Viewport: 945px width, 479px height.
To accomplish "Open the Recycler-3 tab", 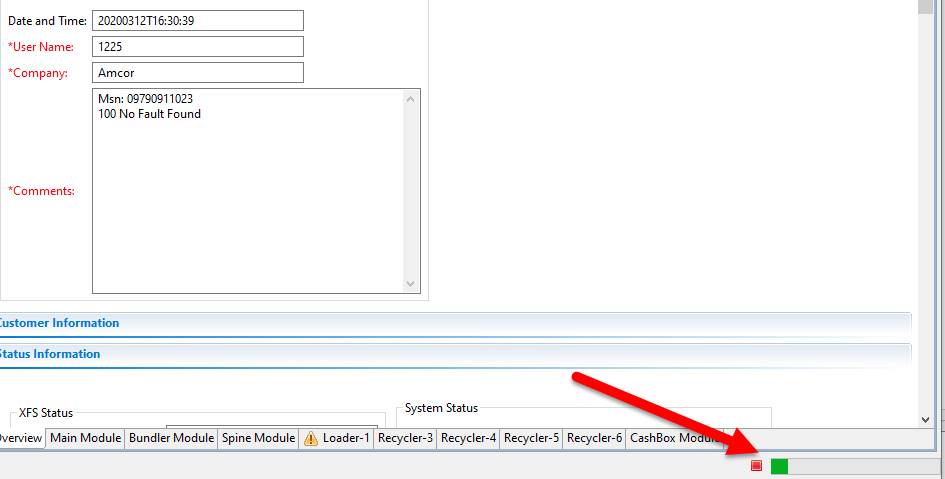I will click(x=405, y=438).
